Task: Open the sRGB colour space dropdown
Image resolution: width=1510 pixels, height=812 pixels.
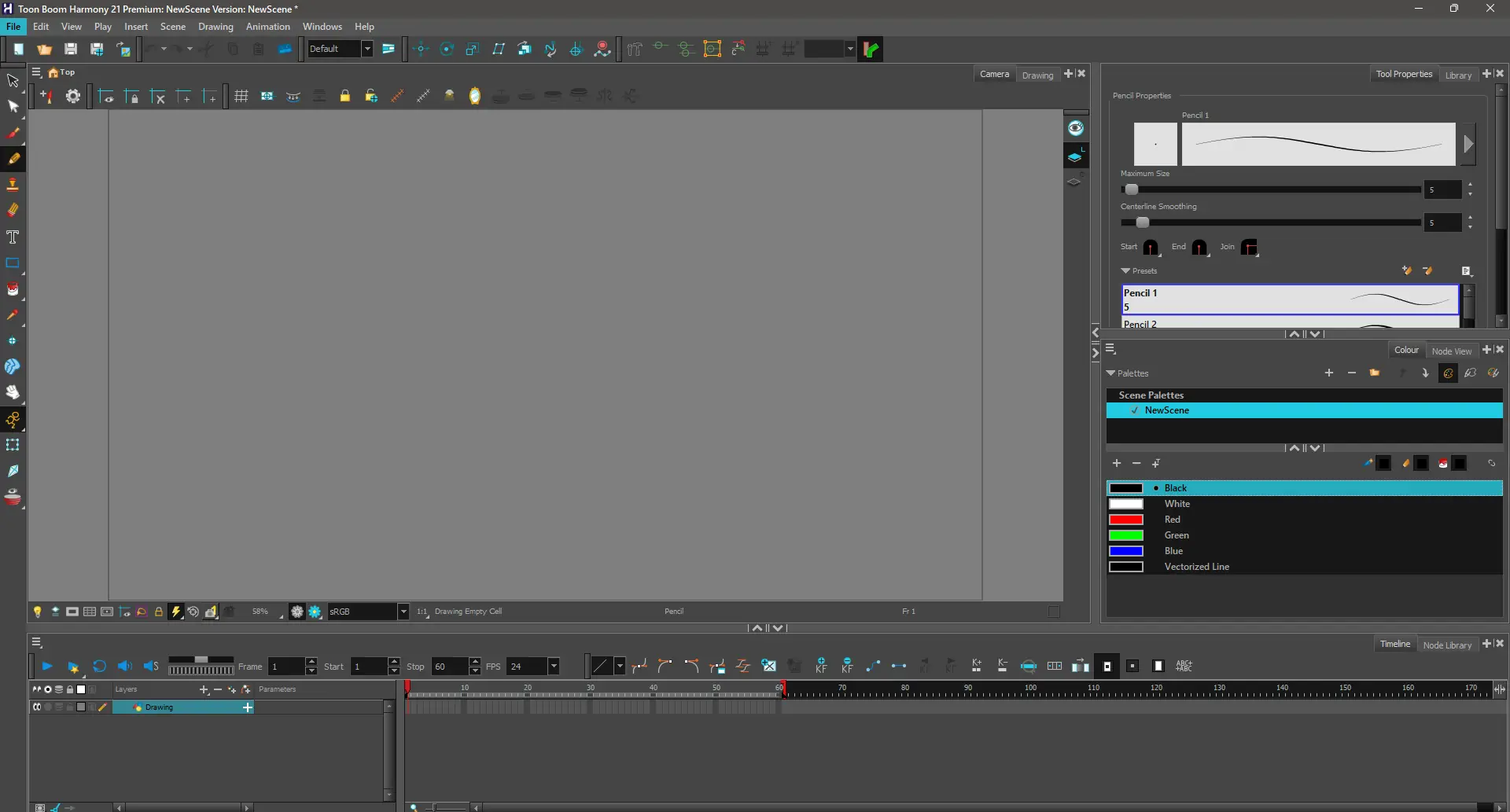Action: click(x=403, y=612)
